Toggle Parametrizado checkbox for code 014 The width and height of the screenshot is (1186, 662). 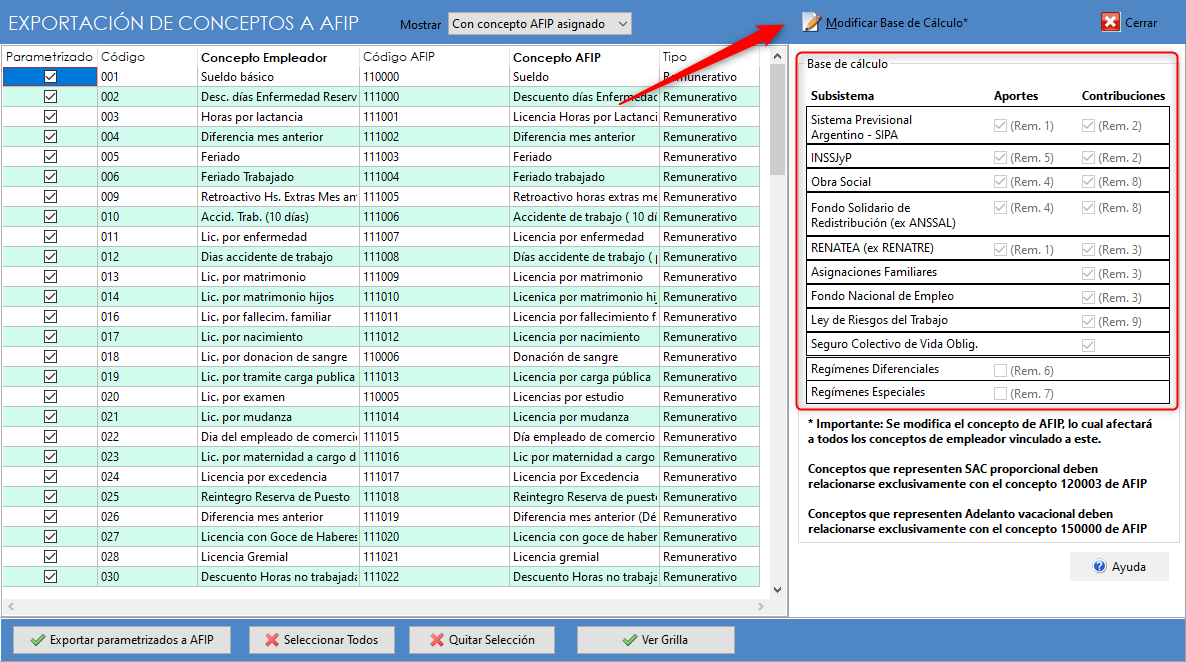[x=51, y=297]
